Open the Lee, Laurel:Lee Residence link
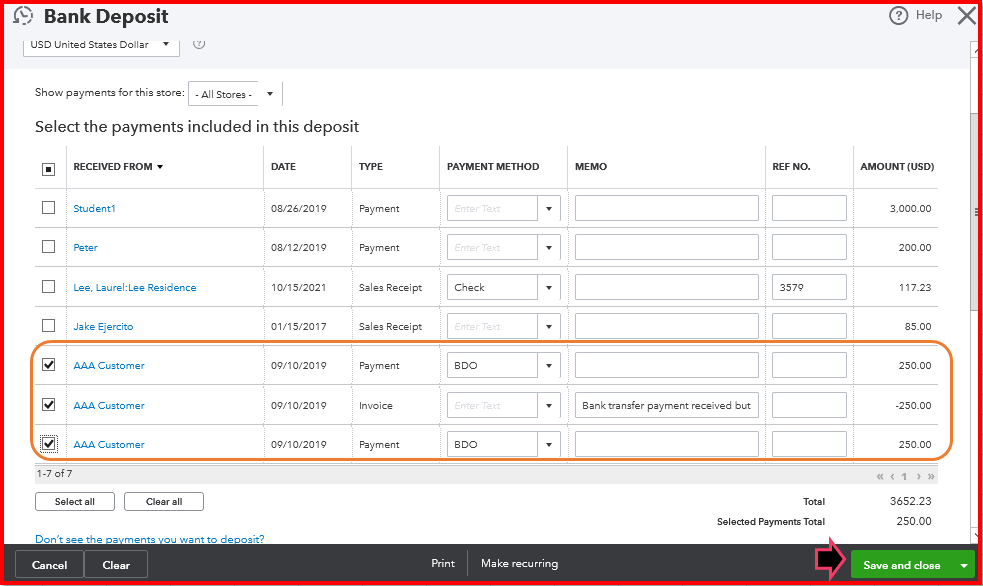The height and width of the screenshot is (586, 983). [x=135, y=288]
